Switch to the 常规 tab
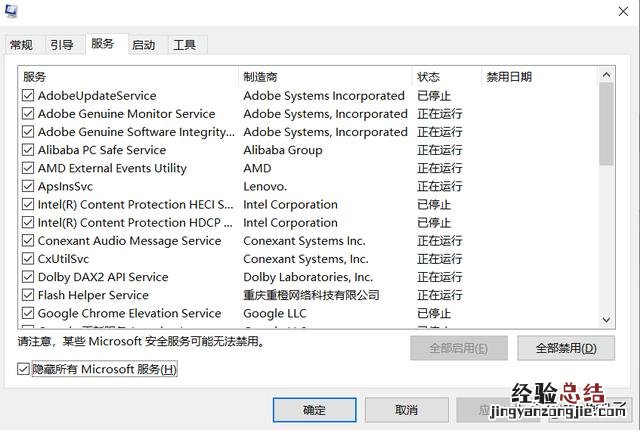Image resolution: width=640 pixels, height=430 pixels. coord(21,45)
